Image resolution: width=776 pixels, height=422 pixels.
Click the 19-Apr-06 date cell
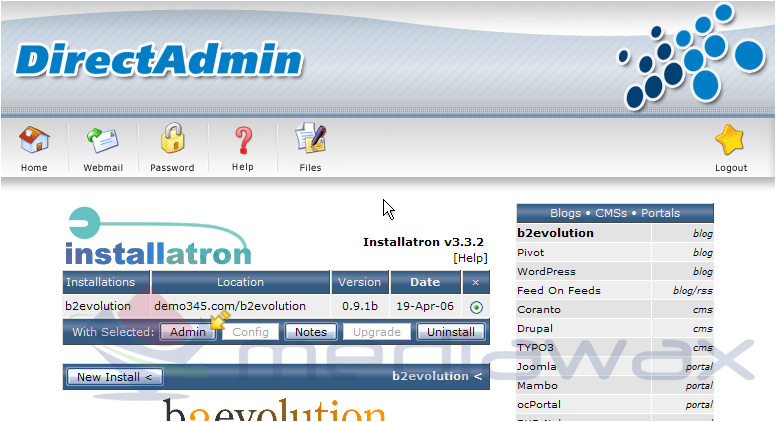(x=425, y=306)
